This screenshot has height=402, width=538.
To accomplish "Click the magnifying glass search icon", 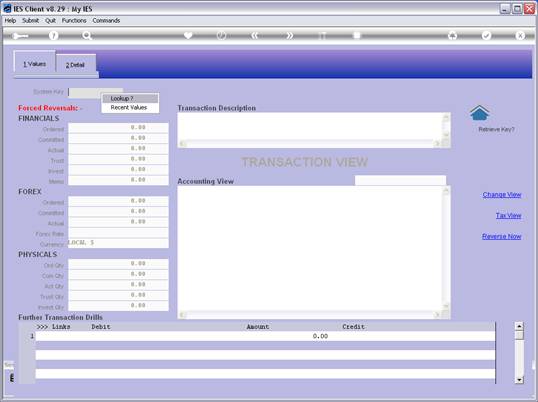I will 86,35.
